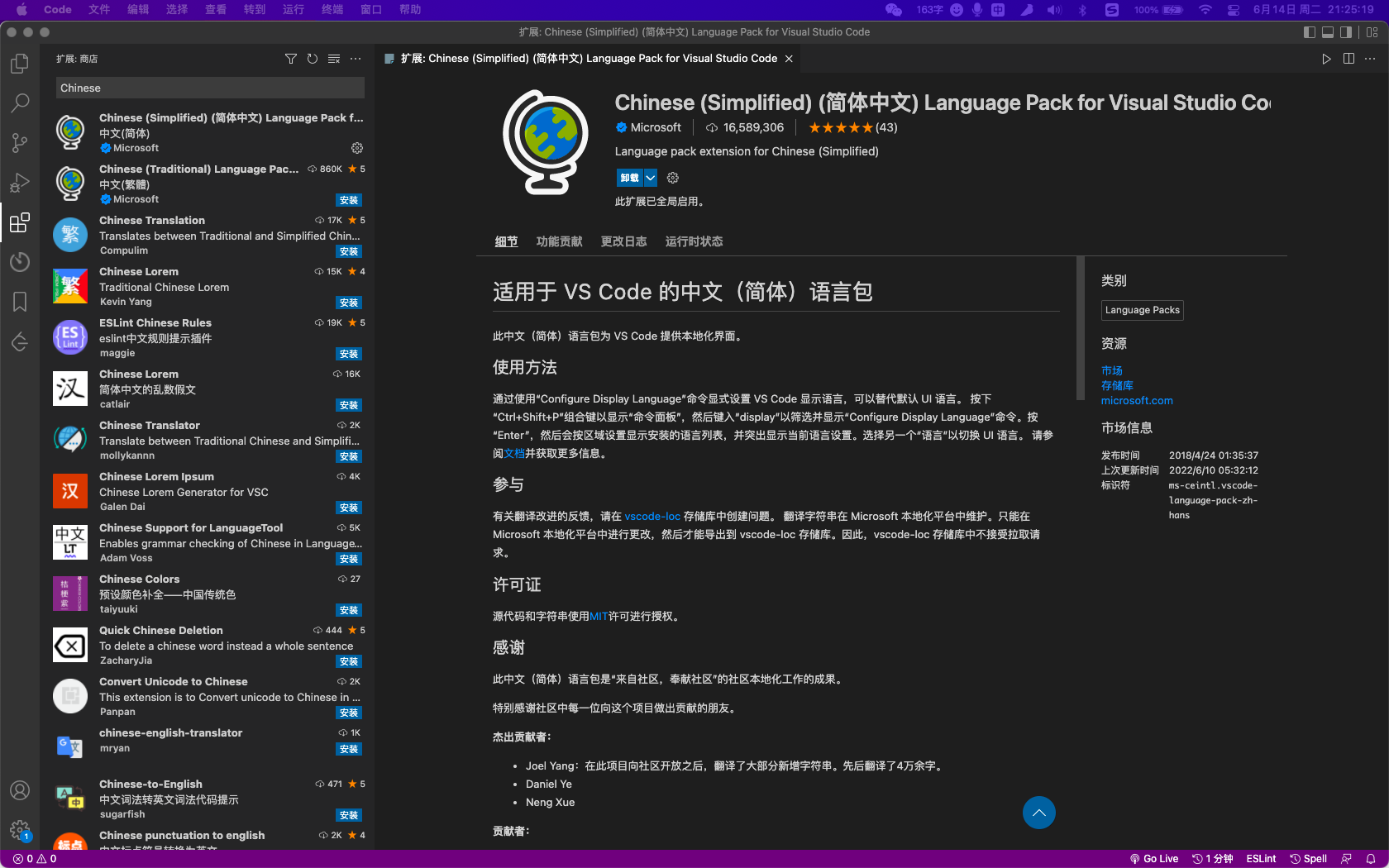This screenshot has height=868, width=1389.
Task: Open the Explorer view in activity bar
Action: click(x=20, y=64)
